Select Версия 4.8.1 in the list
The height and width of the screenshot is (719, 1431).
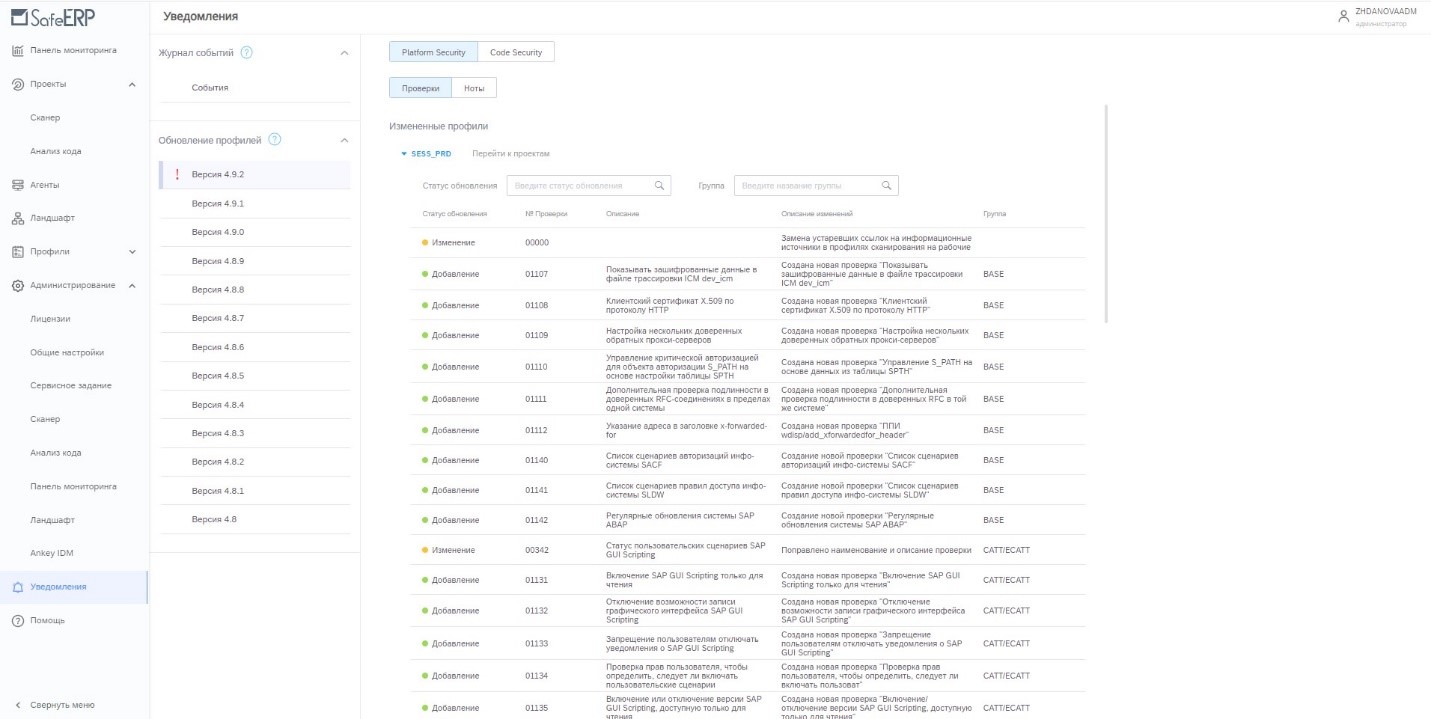point(255,491)
